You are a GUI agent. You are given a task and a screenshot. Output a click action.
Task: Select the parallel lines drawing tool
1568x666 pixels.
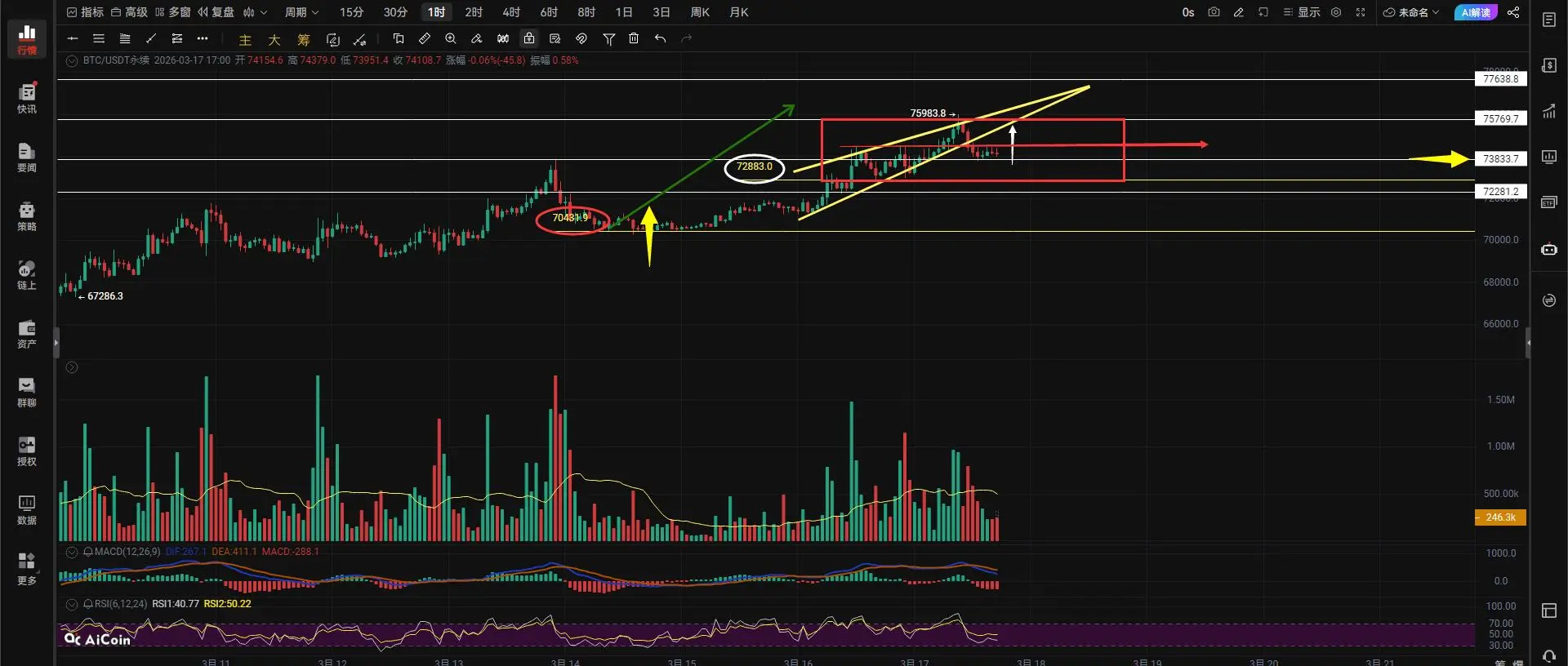click(x=99, y=38)
